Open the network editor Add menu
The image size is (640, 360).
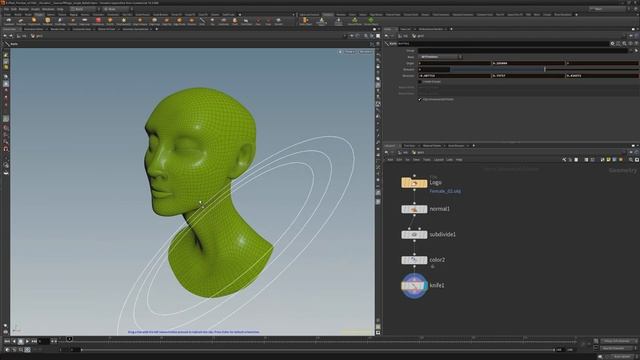[x=390, y=160]
